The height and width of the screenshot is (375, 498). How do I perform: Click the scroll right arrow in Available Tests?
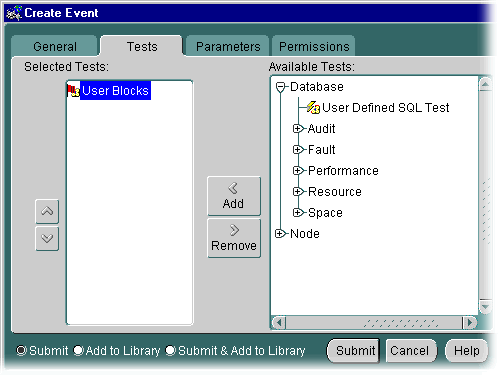[470, 323]
